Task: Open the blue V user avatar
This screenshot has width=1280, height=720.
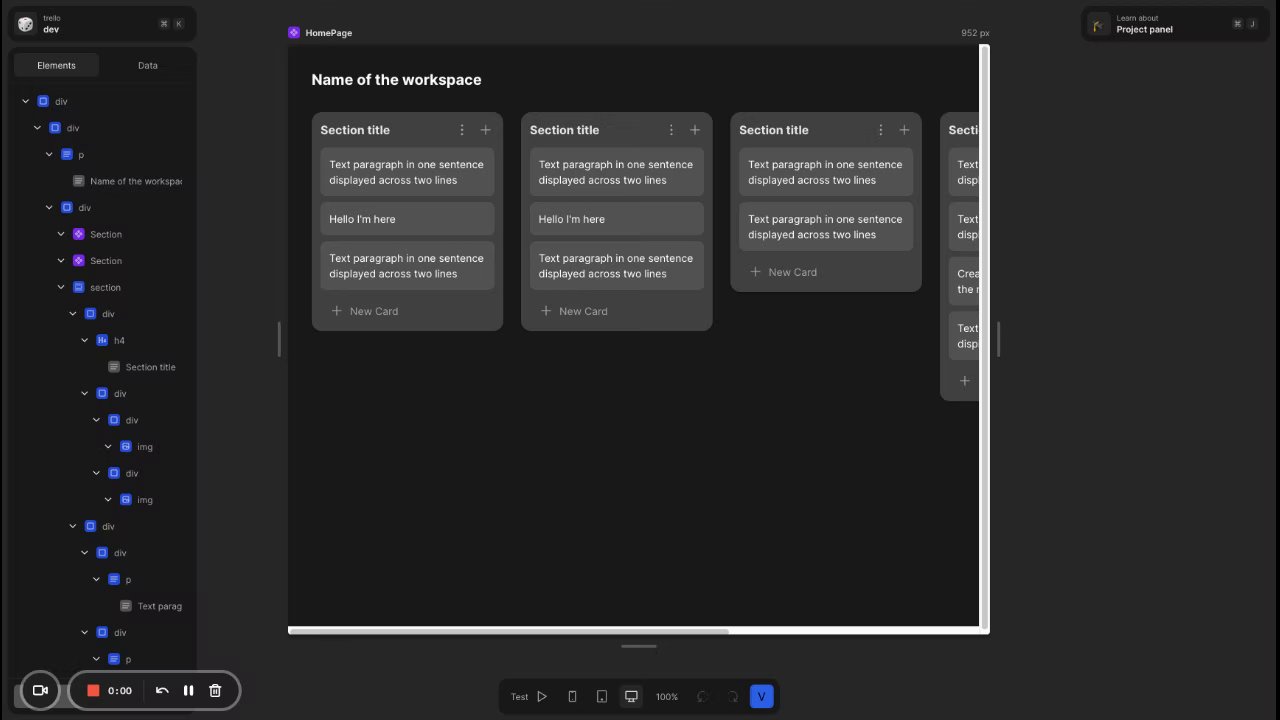Action: [x=761, y=697]
